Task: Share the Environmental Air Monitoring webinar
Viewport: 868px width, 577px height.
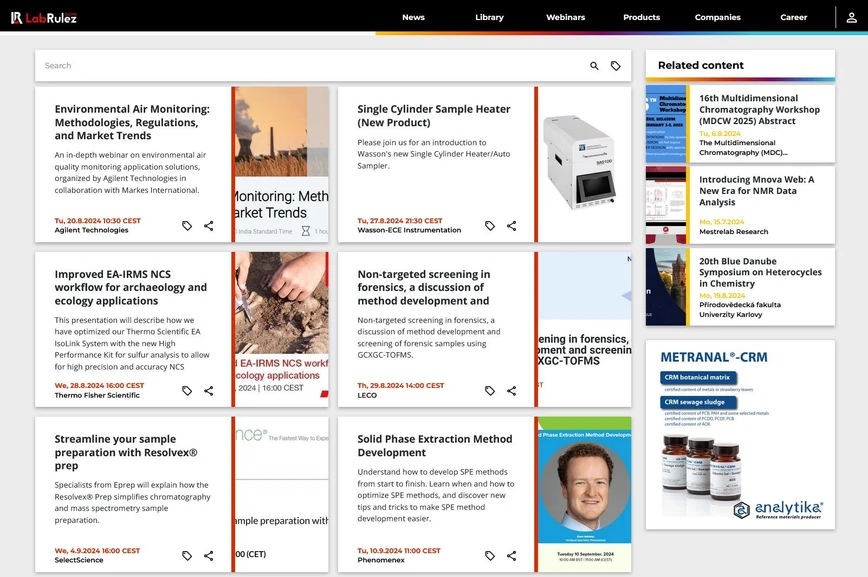Action: (x=209, y=225)
